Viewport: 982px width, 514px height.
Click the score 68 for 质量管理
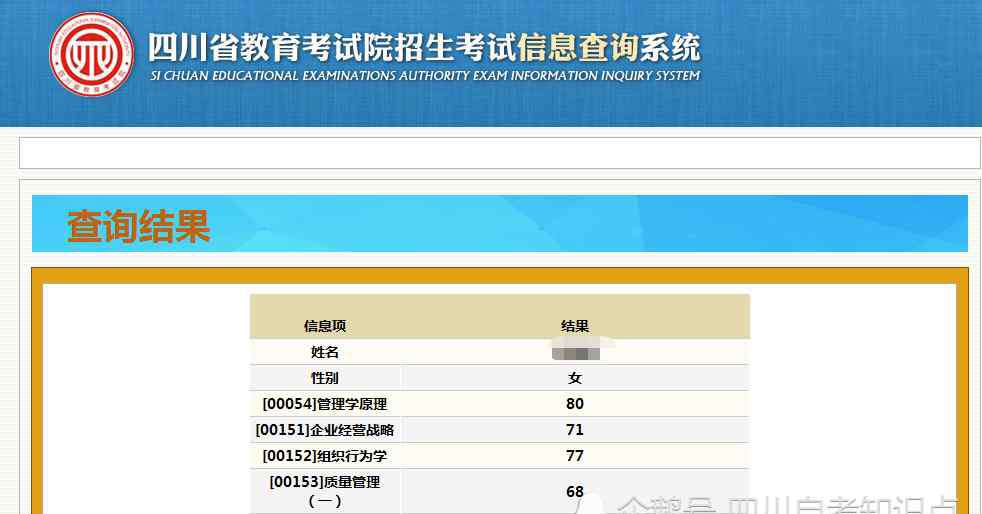coord(575,491)
